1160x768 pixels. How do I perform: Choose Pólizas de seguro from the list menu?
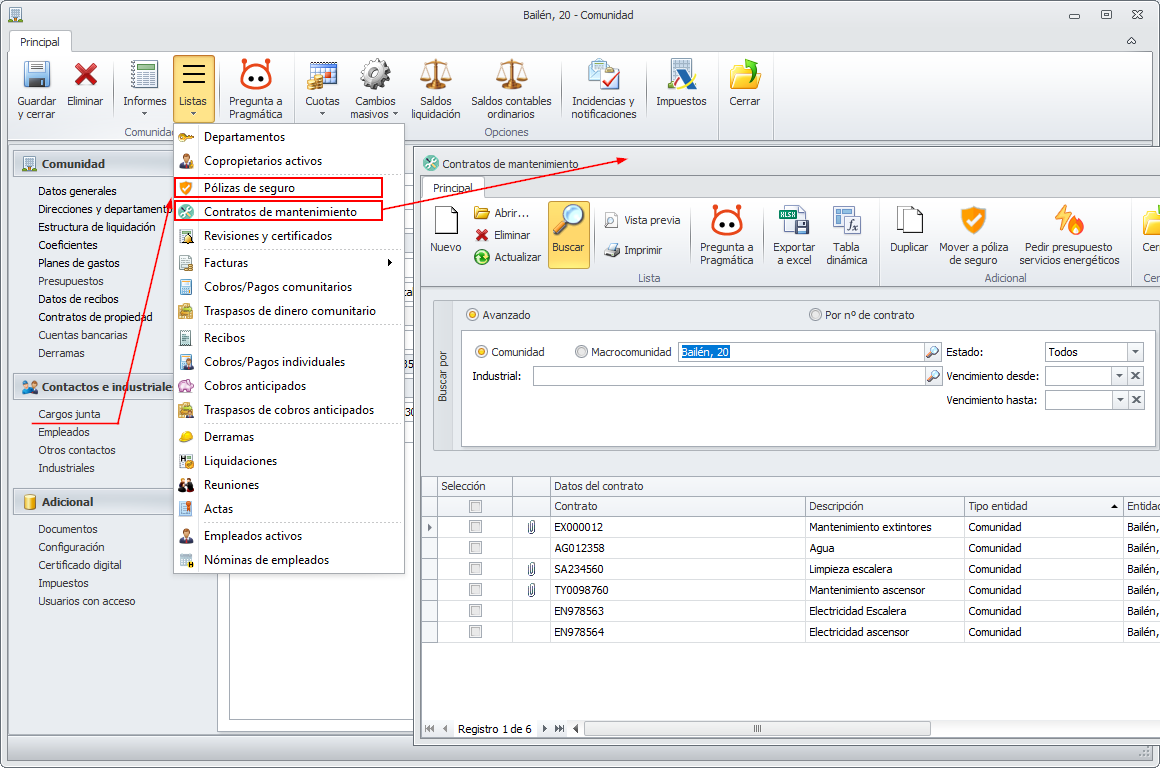point(249,187)
